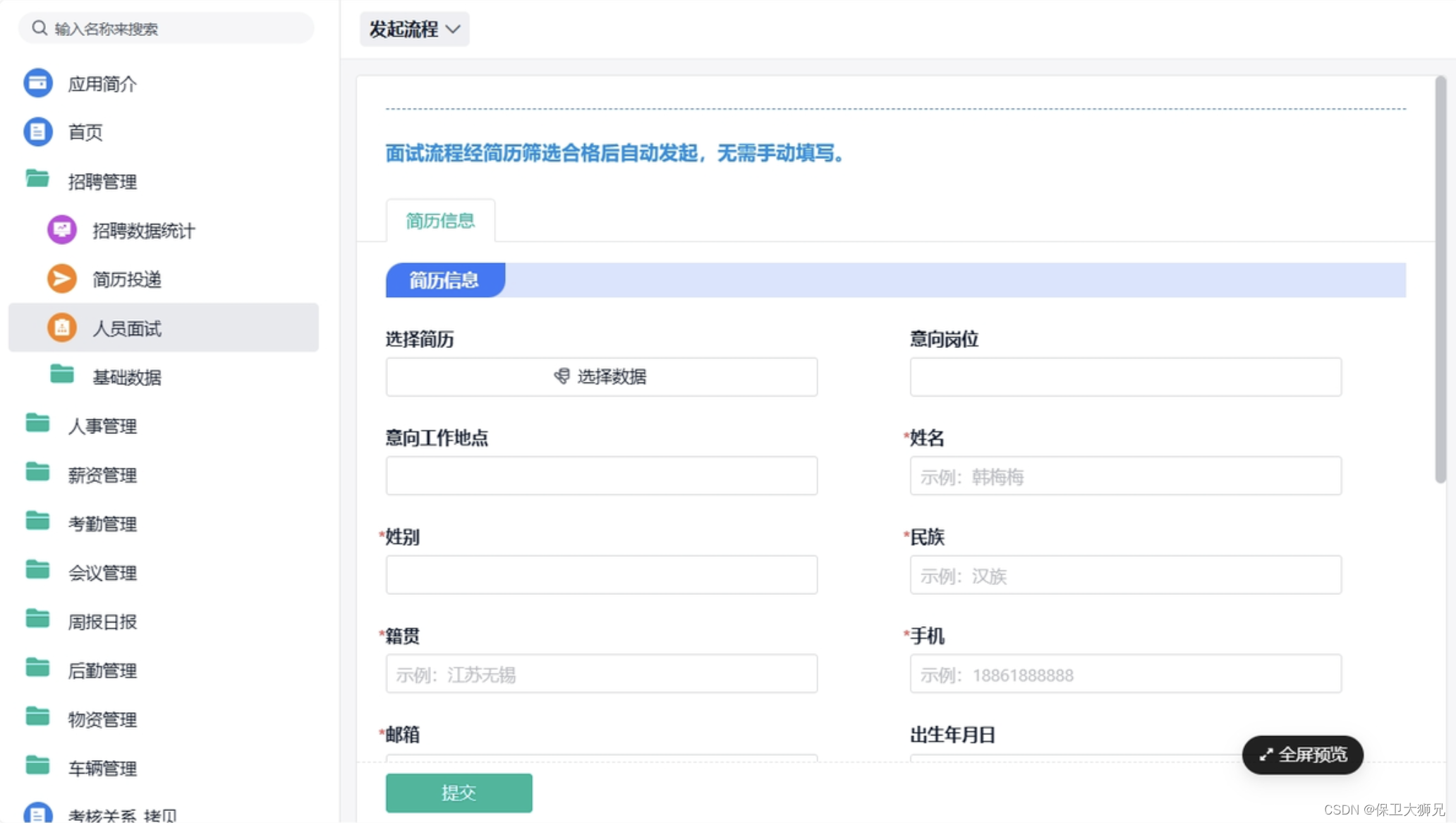Viewport: 1456px width, 823px height.
Task: Click the 应用简介 sidebar icon
Action: 38,83
